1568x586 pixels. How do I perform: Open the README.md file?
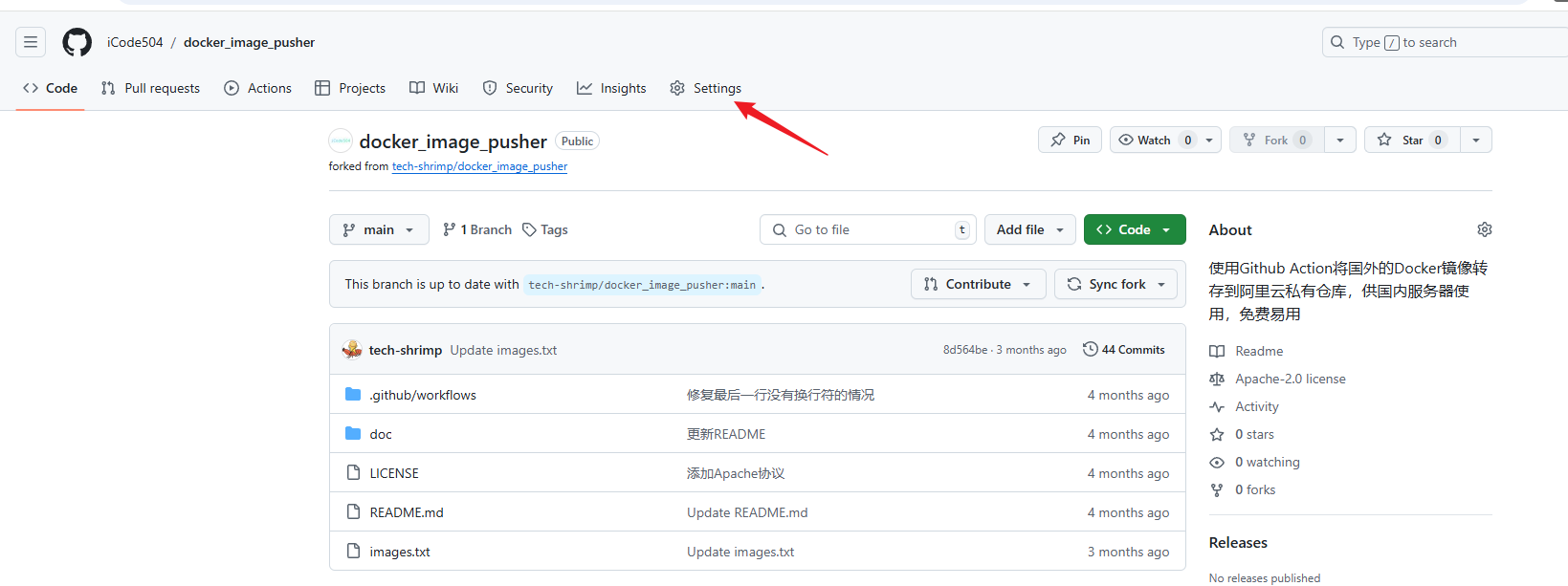pos(407,512)
